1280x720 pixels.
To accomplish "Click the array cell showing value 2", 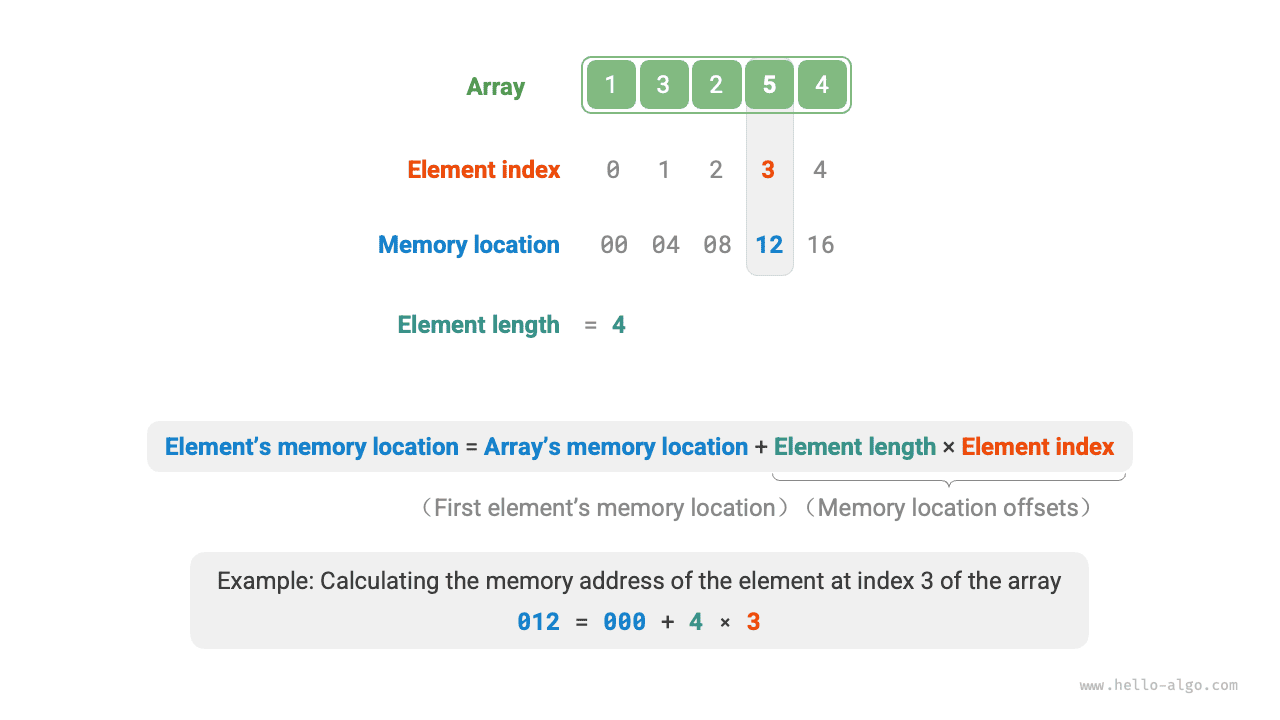I will click(x=716, y=85).
